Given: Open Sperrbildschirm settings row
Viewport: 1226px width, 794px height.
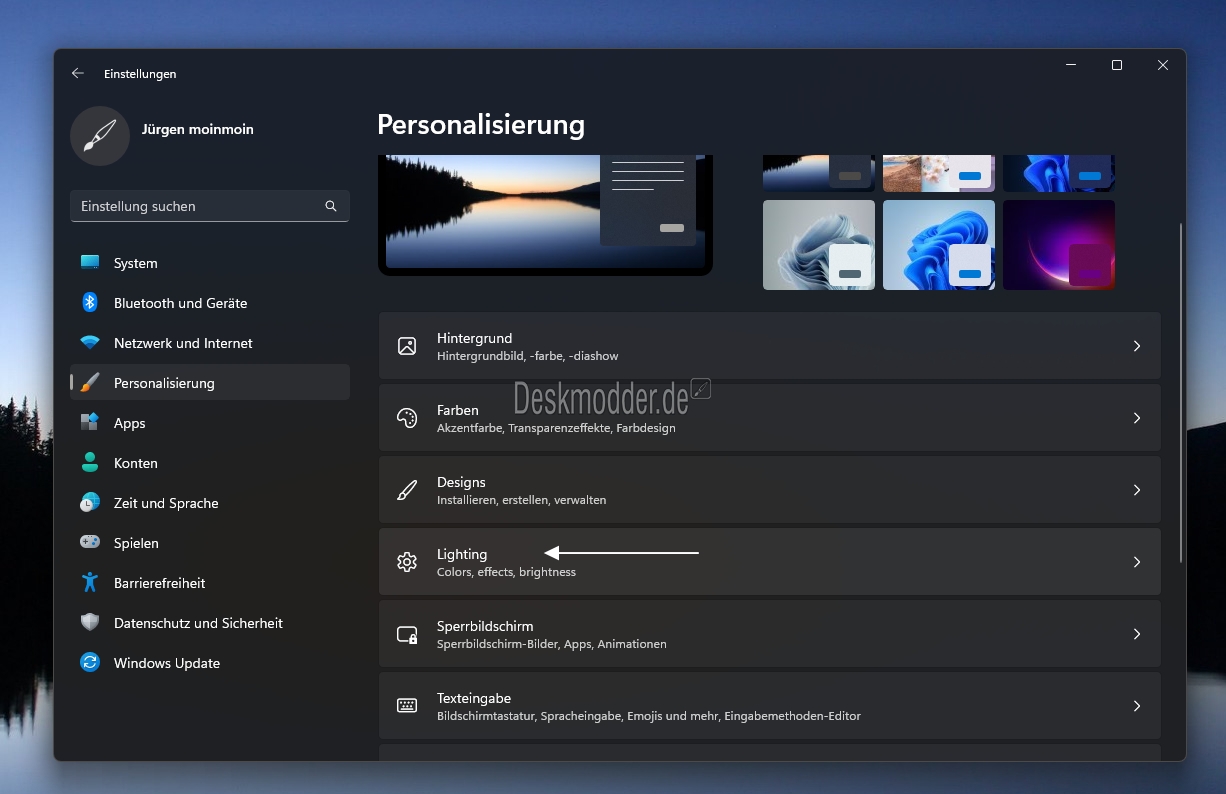Looking at the screenshot, I should (x=769, y=634).
